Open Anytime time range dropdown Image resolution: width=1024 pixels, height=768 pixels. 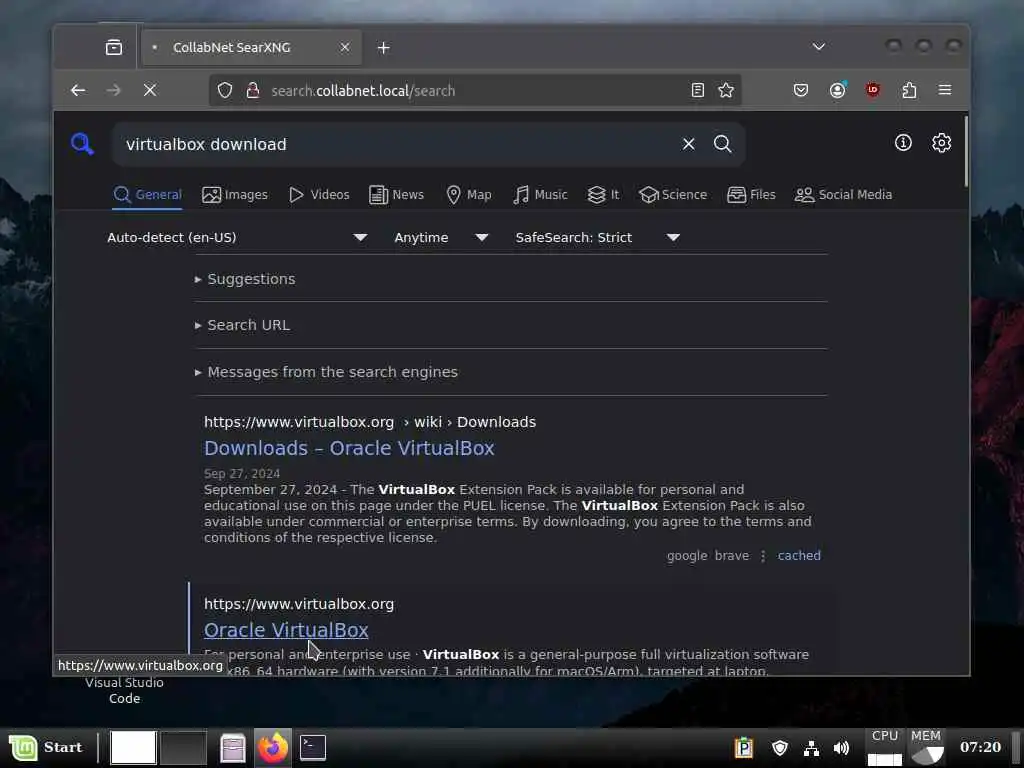[441, 237]
